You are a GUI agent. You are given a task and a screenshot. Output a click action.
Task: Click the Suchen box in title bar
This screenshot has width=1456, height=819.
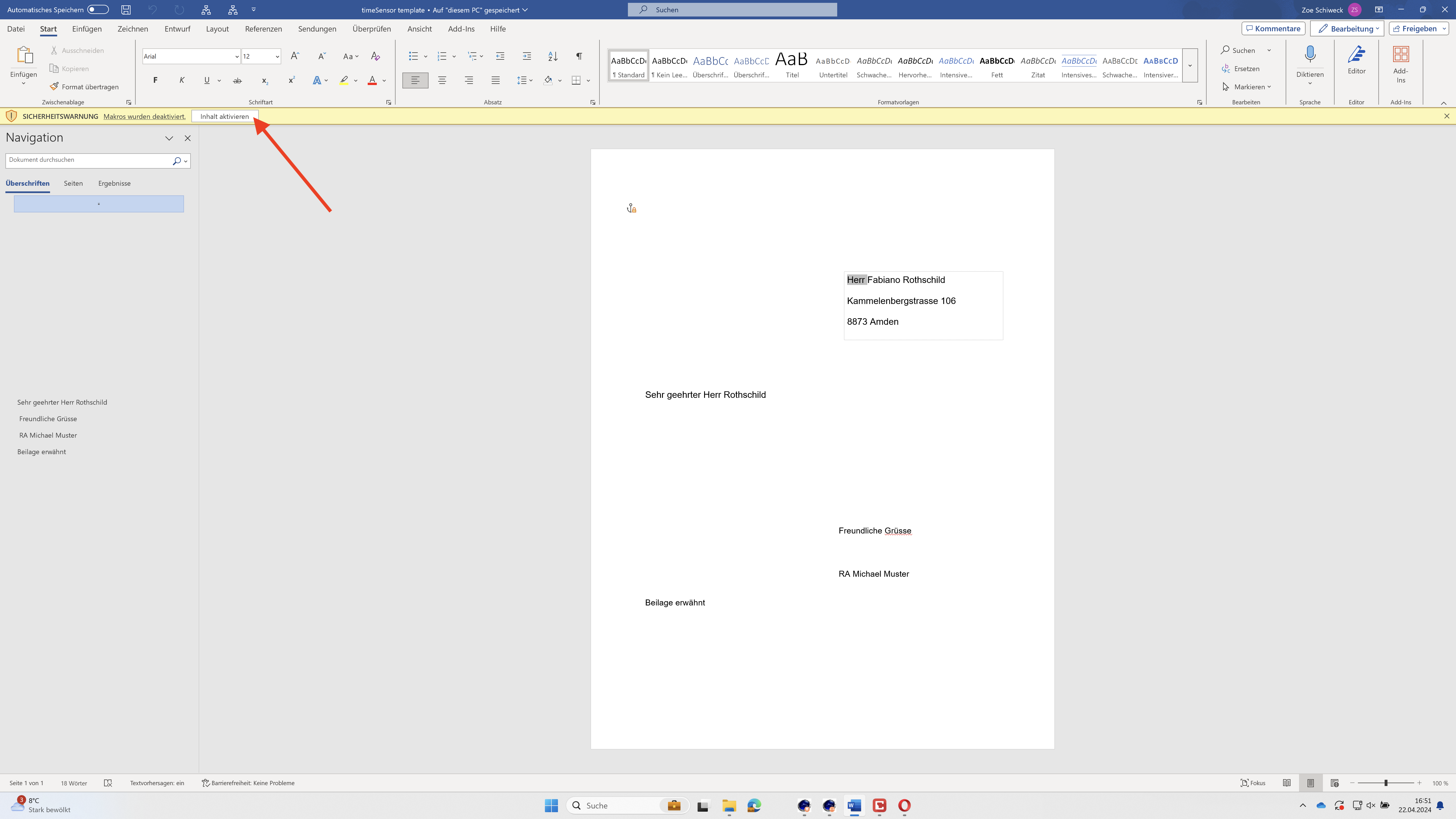pyautogui.click(x=732, y=10)
